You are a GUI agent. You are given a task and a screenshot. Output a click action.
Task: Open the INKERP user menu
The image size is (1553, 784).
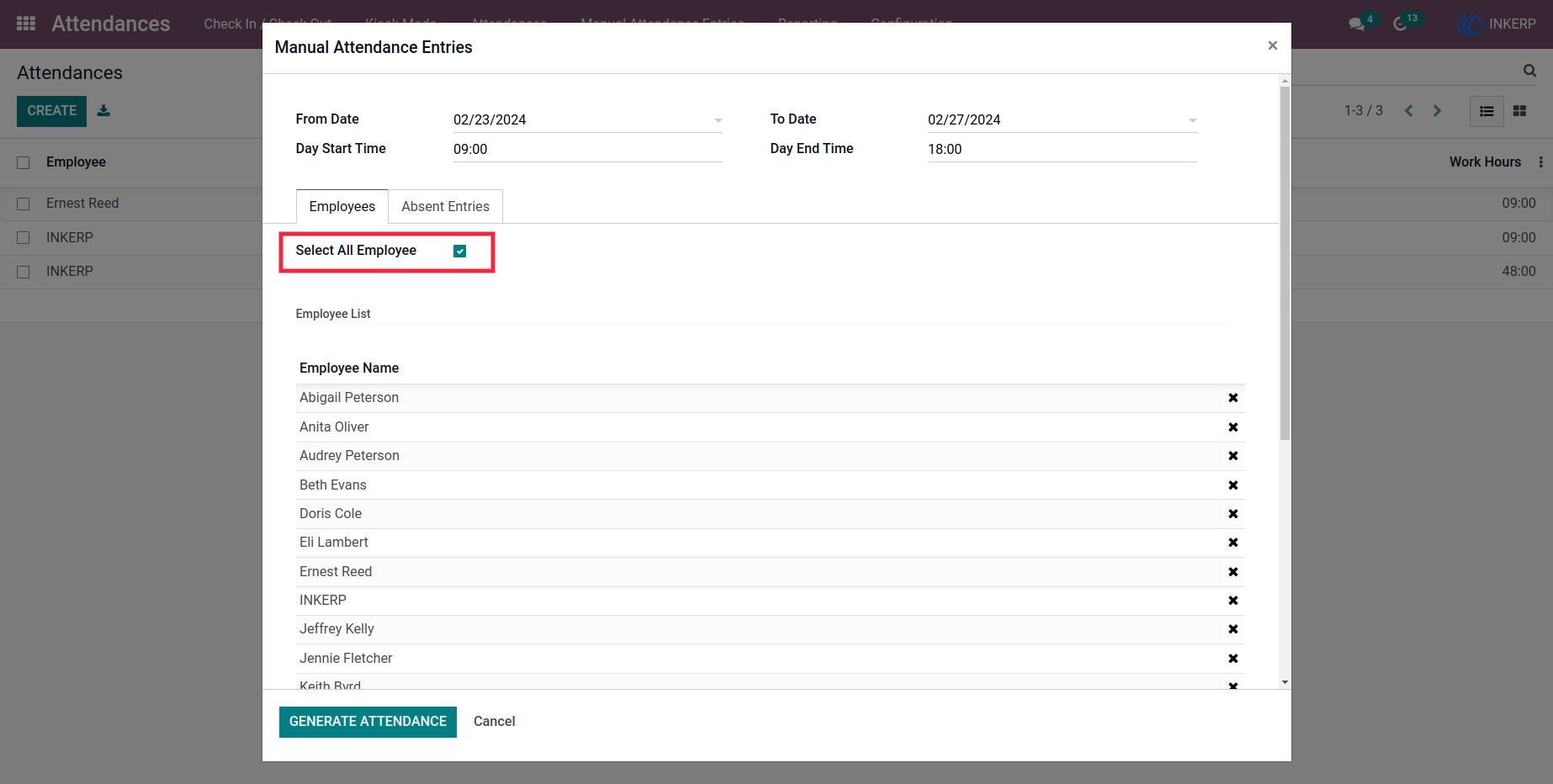point(1497,24)
